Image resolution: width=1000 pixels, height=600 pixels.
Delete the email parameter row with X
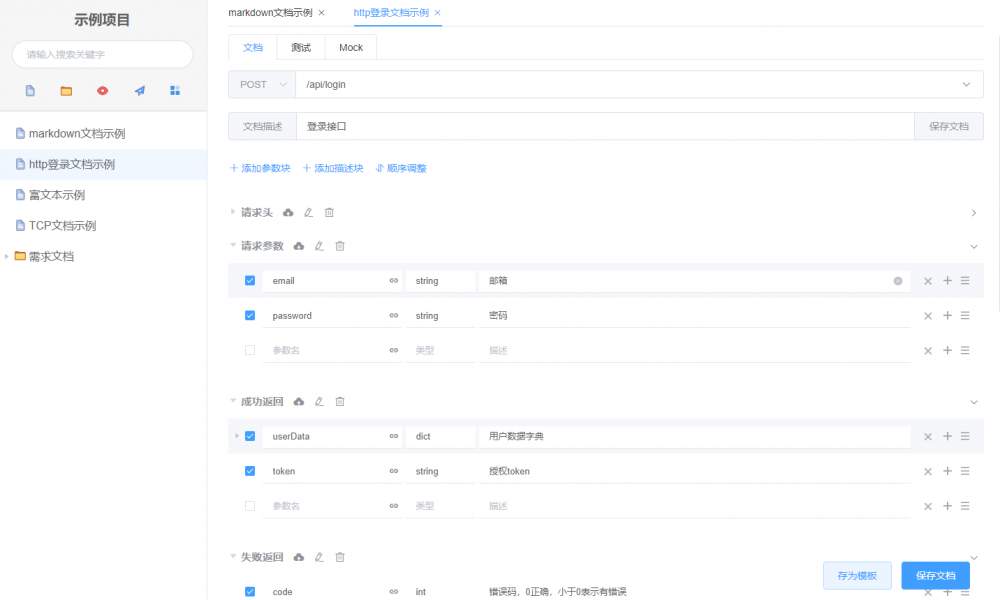927,281
